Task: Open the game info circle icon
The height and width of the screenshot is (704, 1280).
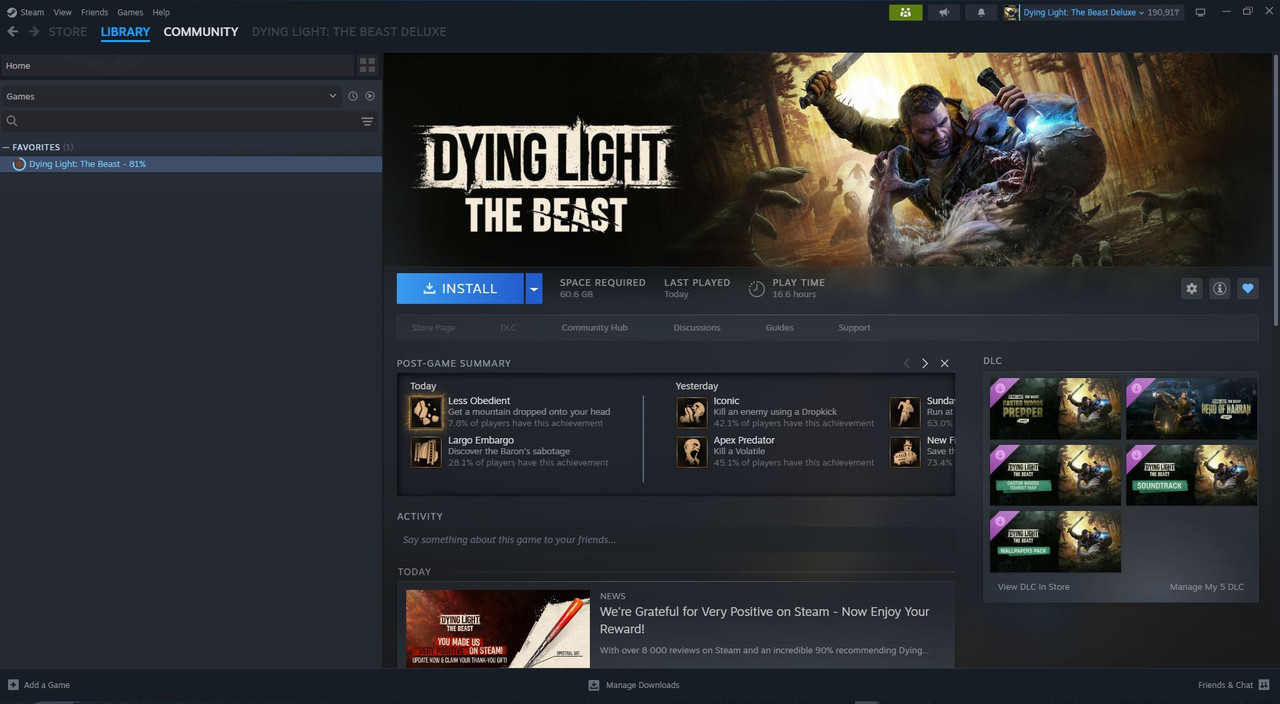Action: (x=1219, y=288)
